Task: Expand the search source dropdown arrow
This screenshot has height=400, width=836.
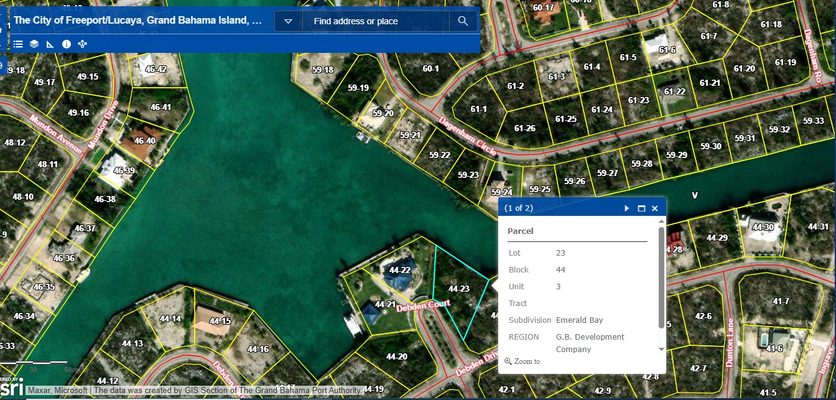Action: coord(288,21)
